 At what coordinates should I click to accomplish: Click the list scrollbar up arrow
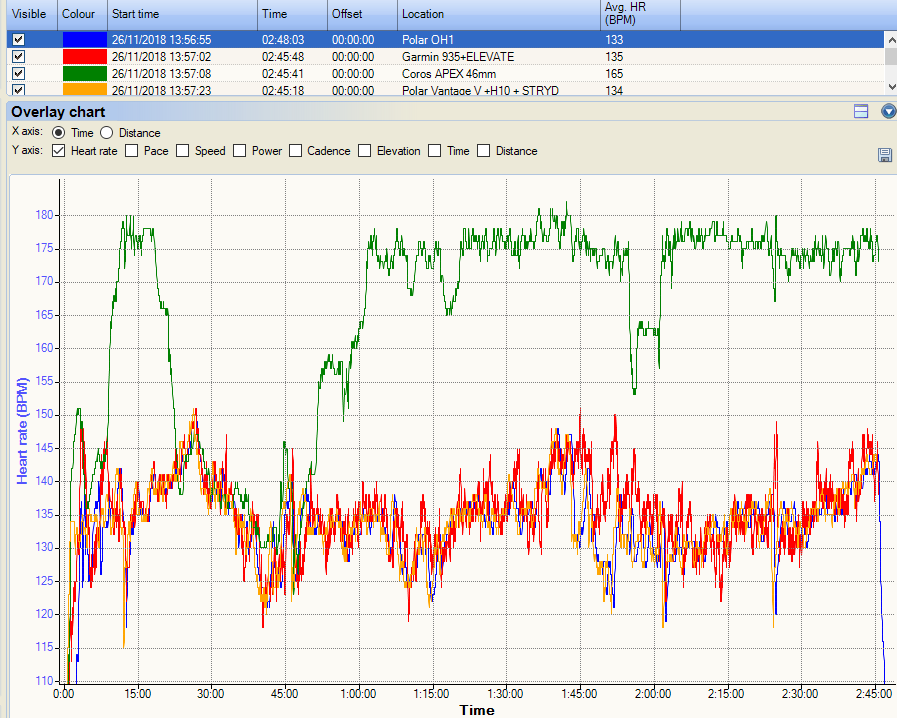891,40
